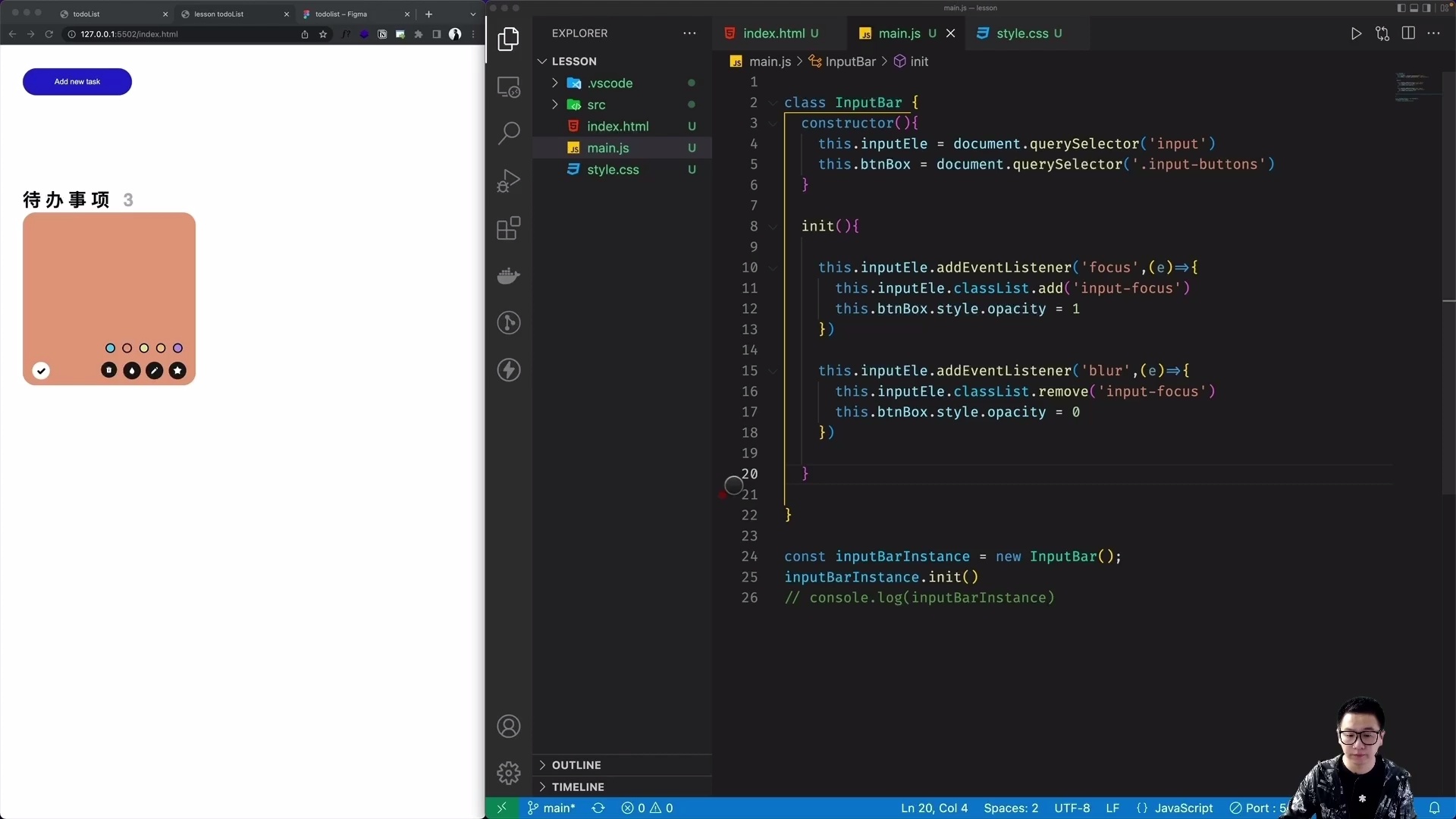1456x819 pixels.
Task: Select the Run and Debug icon
Action: 509,180
